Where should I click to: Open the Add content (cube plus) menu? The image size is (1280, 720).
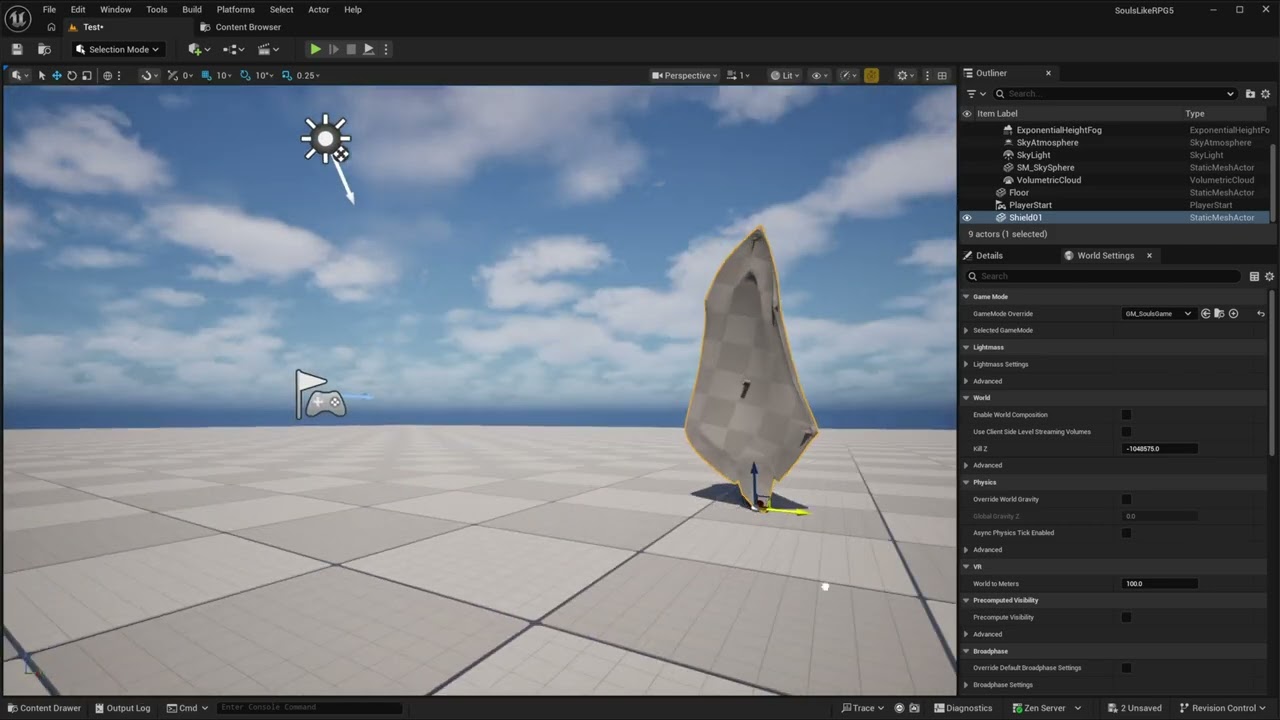click(198, 49)
